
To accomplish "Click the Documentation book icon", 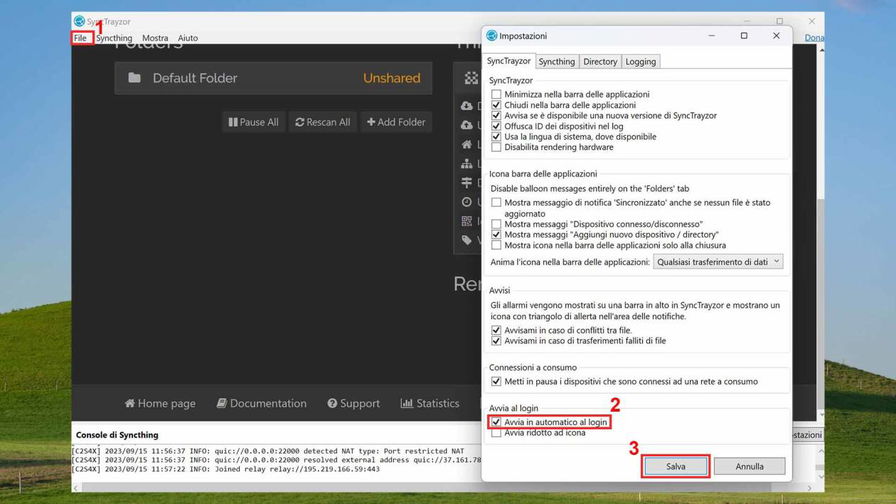I will coord(222,403).
